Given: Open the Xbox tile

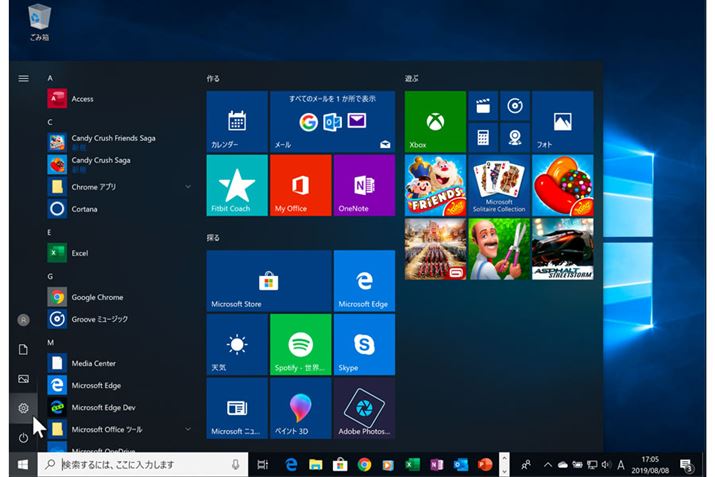Looking at the screenshot, I should (435, 121).
